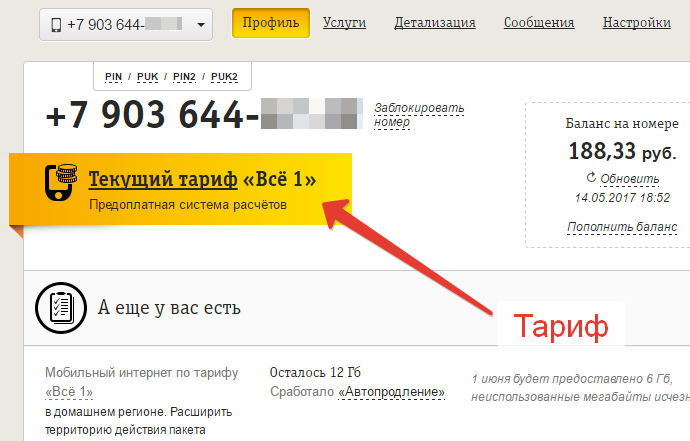Click Заблокировать номер link
This screenshot has width=690, height=441.
click(419, 115)
